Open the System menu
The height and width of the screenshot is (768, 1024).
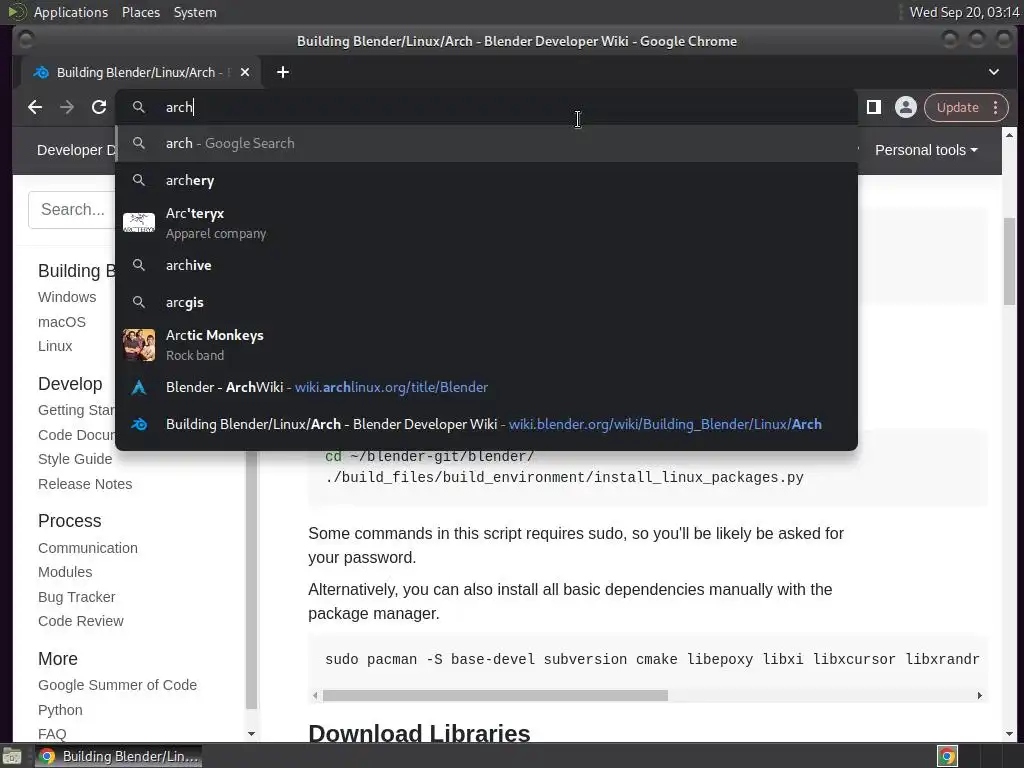pos(195,12)
